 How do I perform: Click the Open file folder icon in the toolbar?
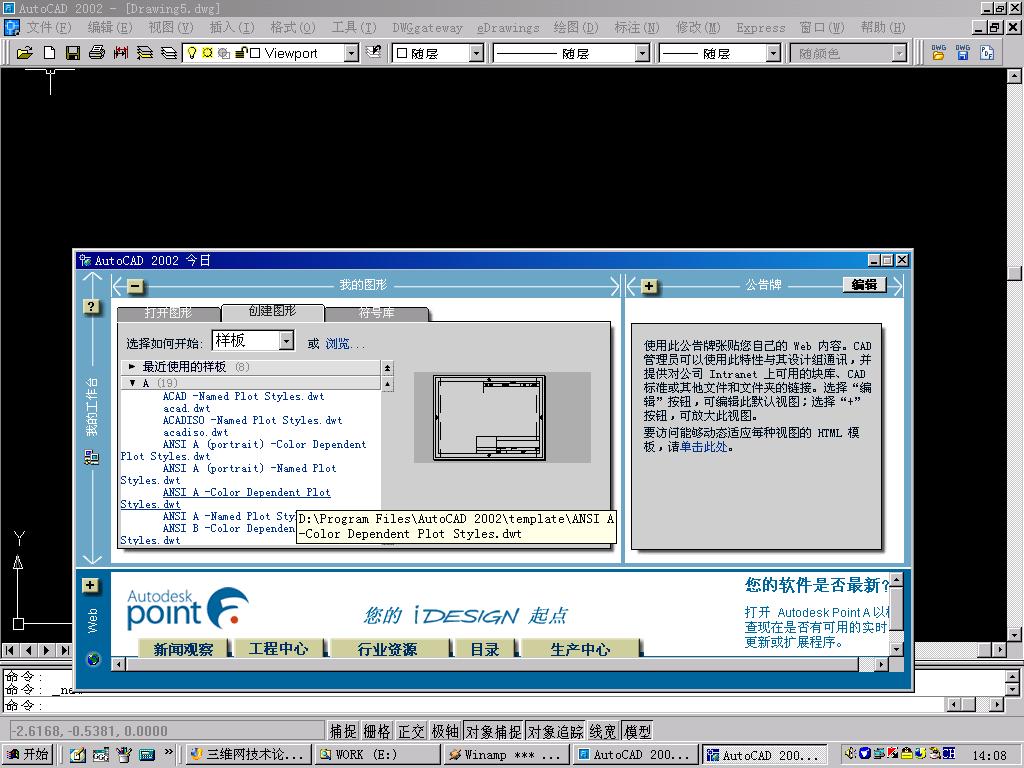25,53
